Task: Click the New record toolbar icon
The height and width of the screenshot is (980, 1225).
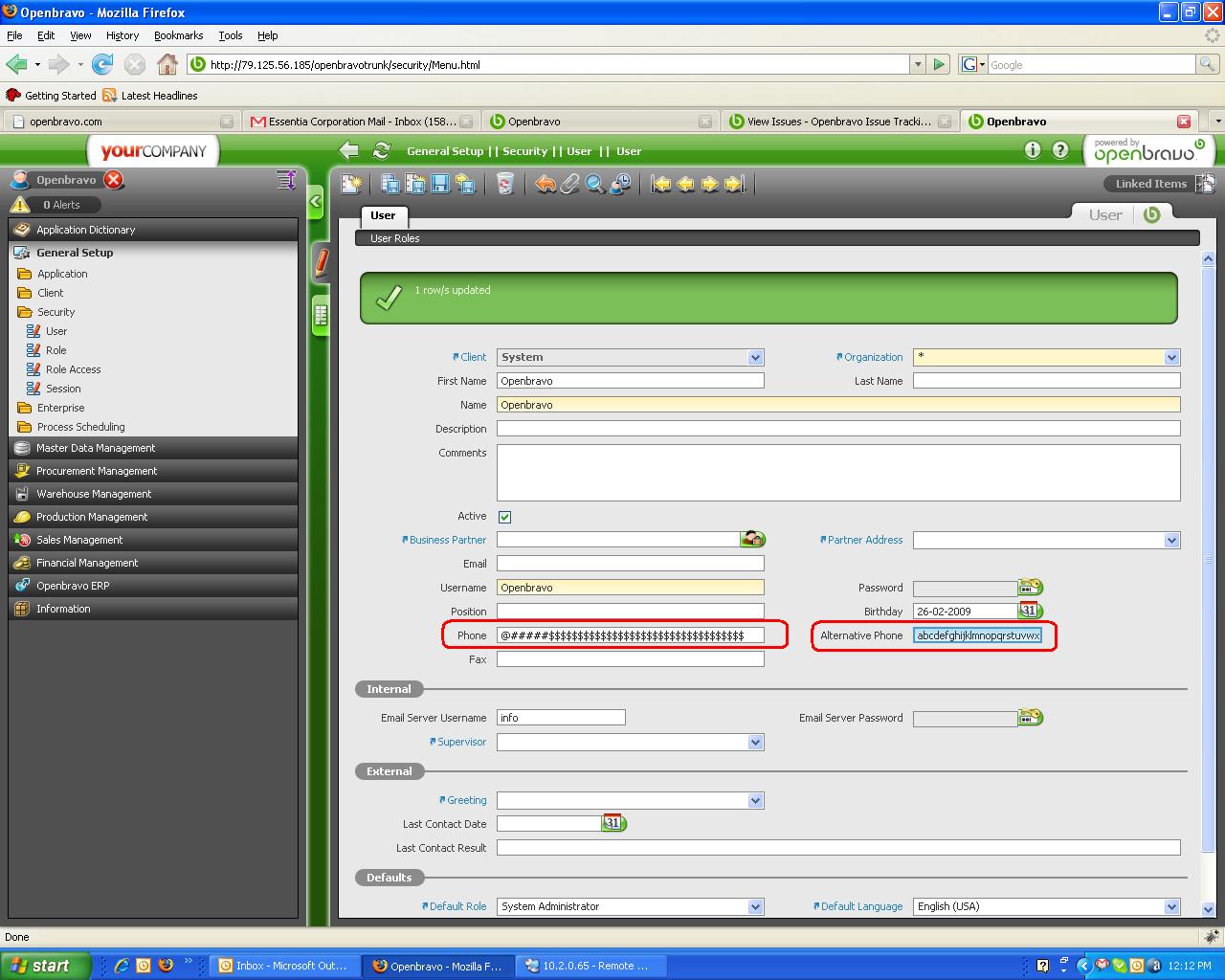Action: click(x=351, y=184)
